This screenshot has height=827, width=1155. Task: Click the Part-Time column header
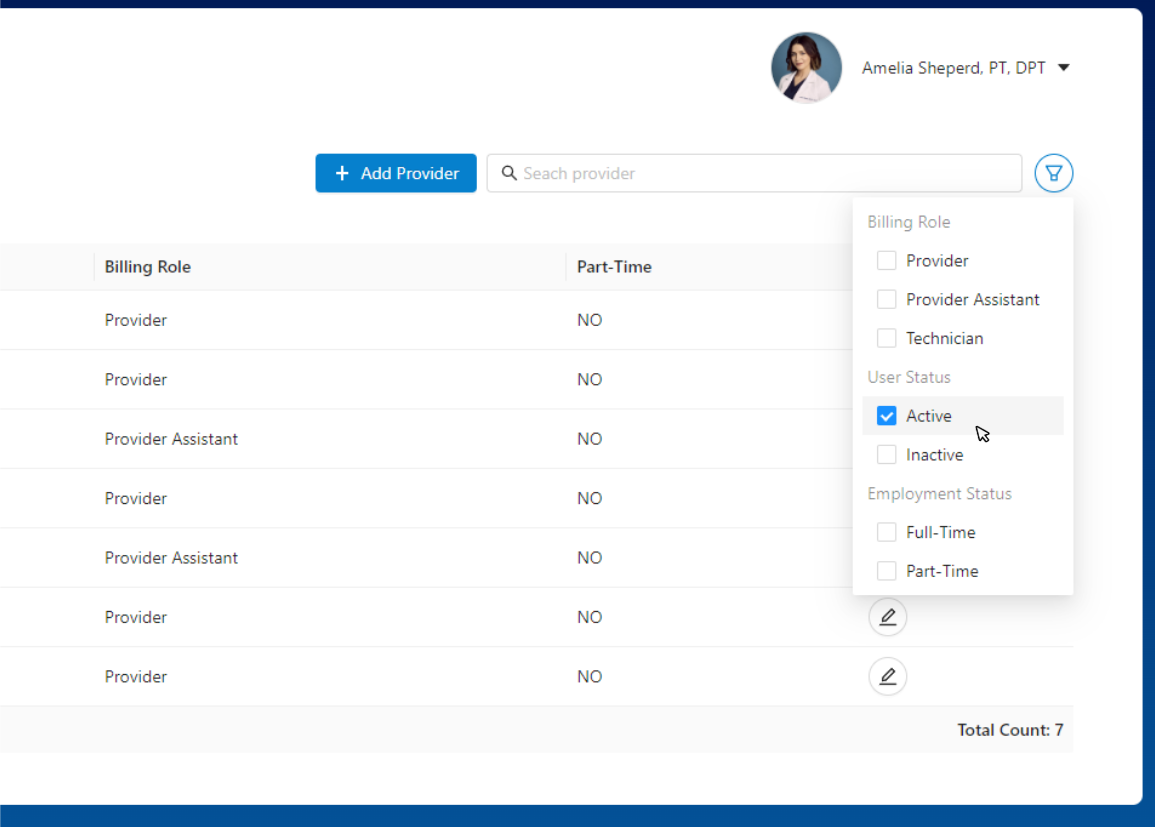(x=614, y=267)
